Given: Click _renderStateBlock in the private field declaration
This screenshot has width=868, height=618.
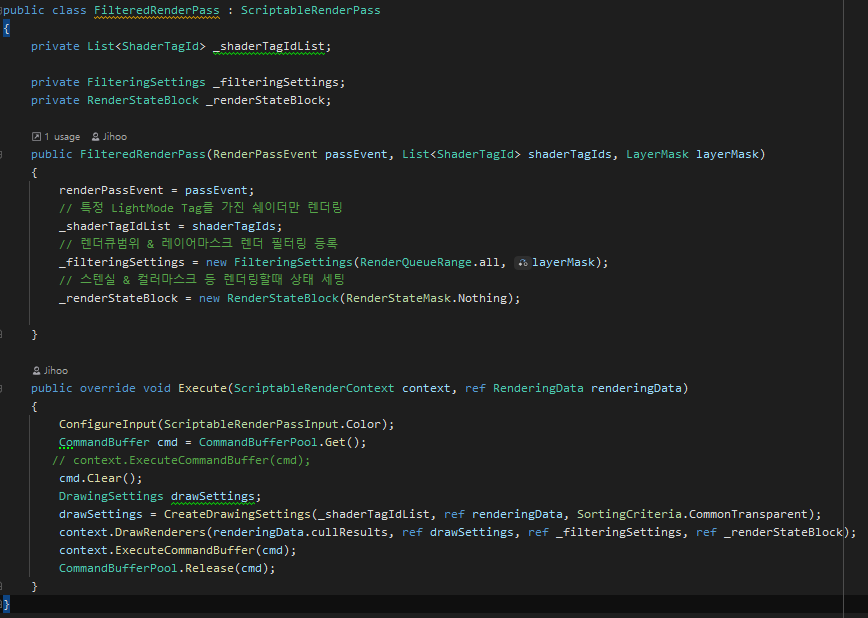Looking at the screenshot, I should (x=265, y=101).
